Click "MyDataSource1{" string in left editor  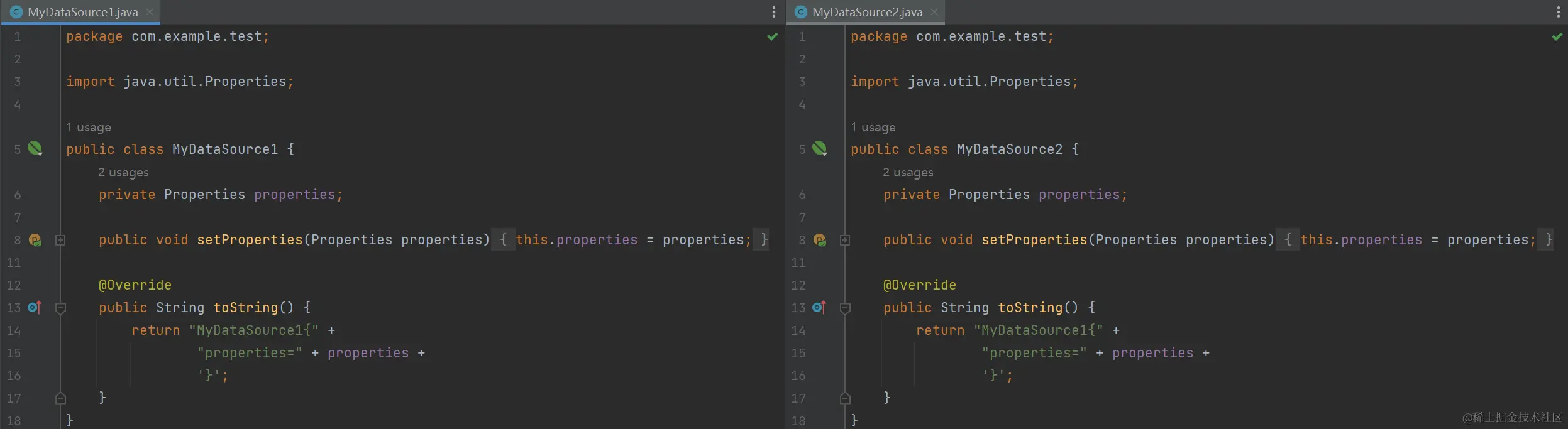[254, 330]
